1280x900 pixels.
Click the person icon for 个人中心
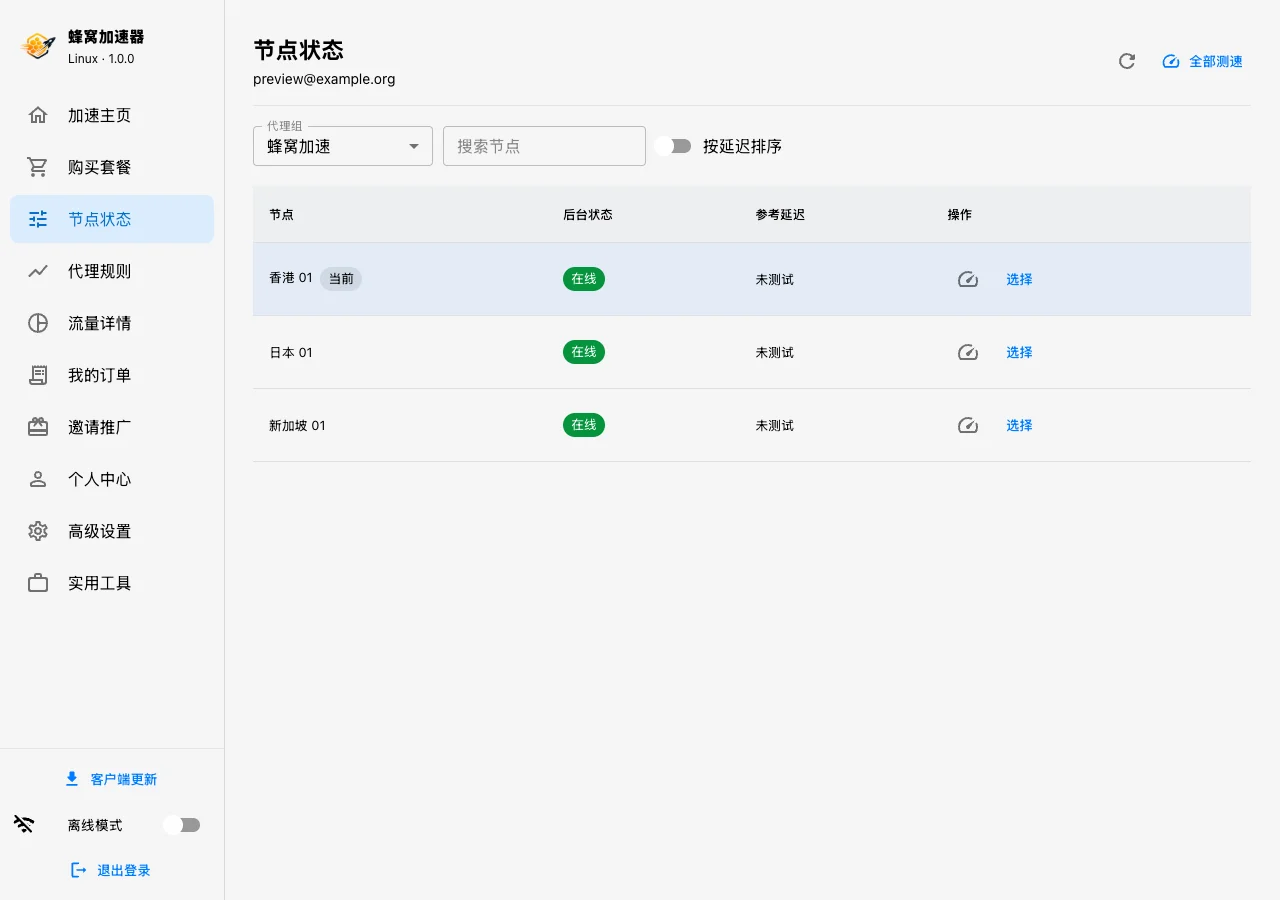point(38,479)
